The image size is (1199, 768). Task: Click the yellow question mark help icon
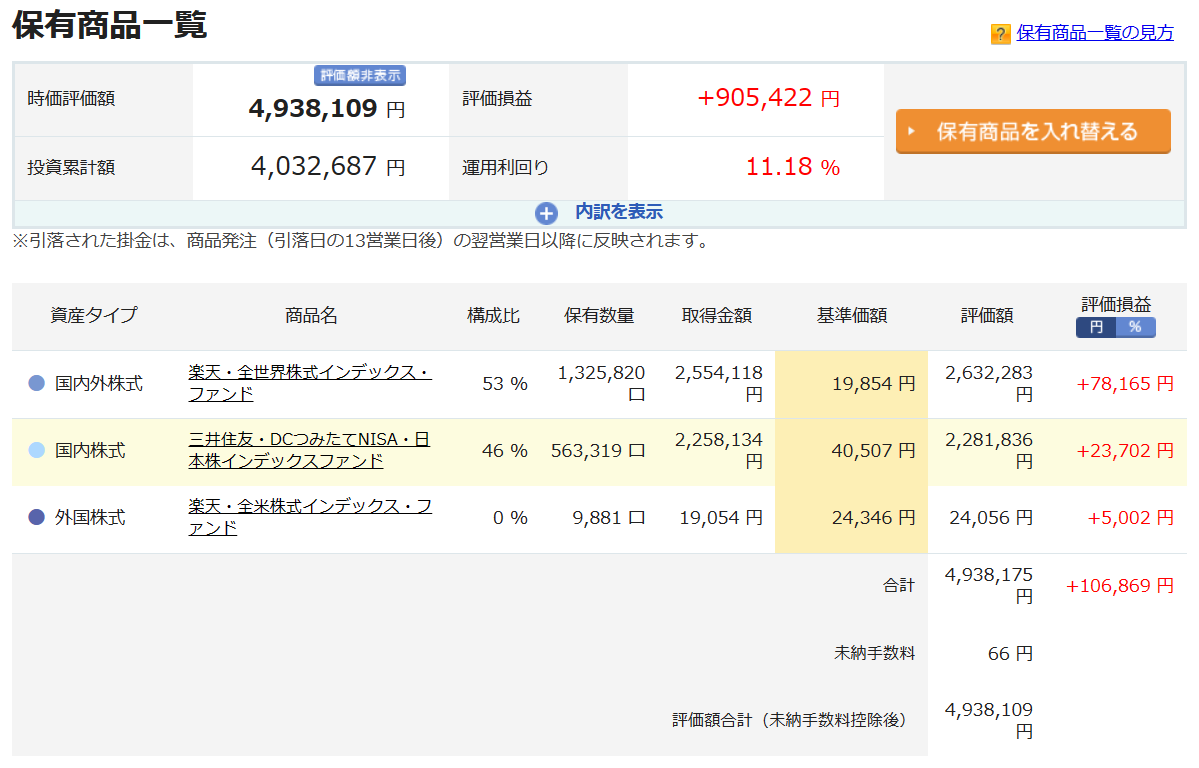coord(1000,34)
